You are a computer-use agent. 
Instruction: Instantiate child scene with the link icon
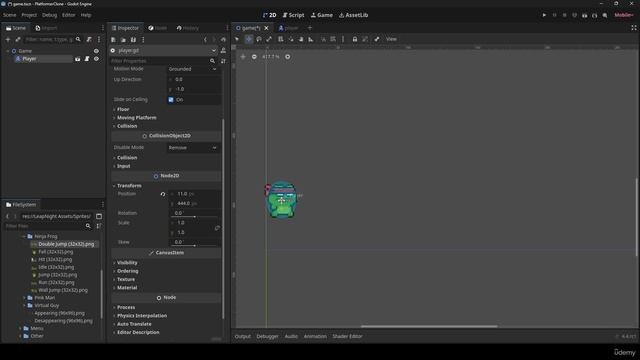coord(18,40)
